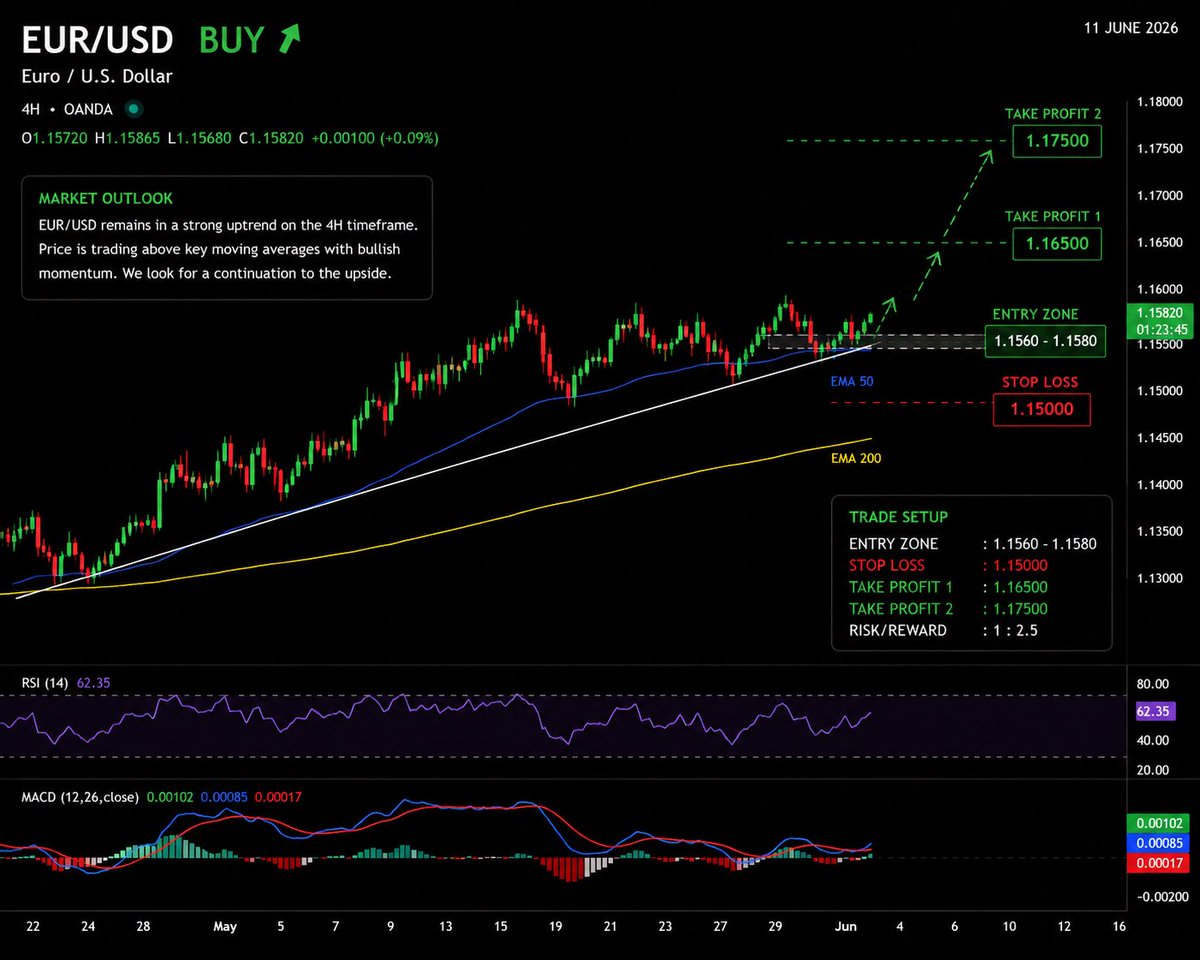Click the red STOP LOSS chart label
This screenshot has width=1200, height=960.
click(1040, 382)
